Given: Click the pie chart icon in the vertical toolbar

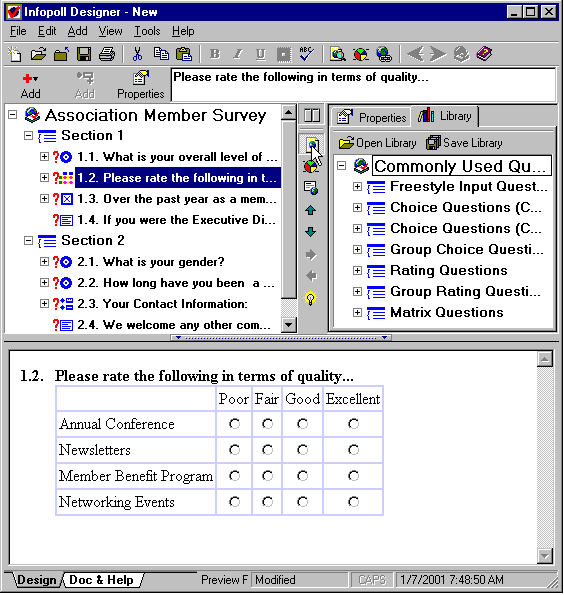Looking at the screenshot, I should click(311, 166).
